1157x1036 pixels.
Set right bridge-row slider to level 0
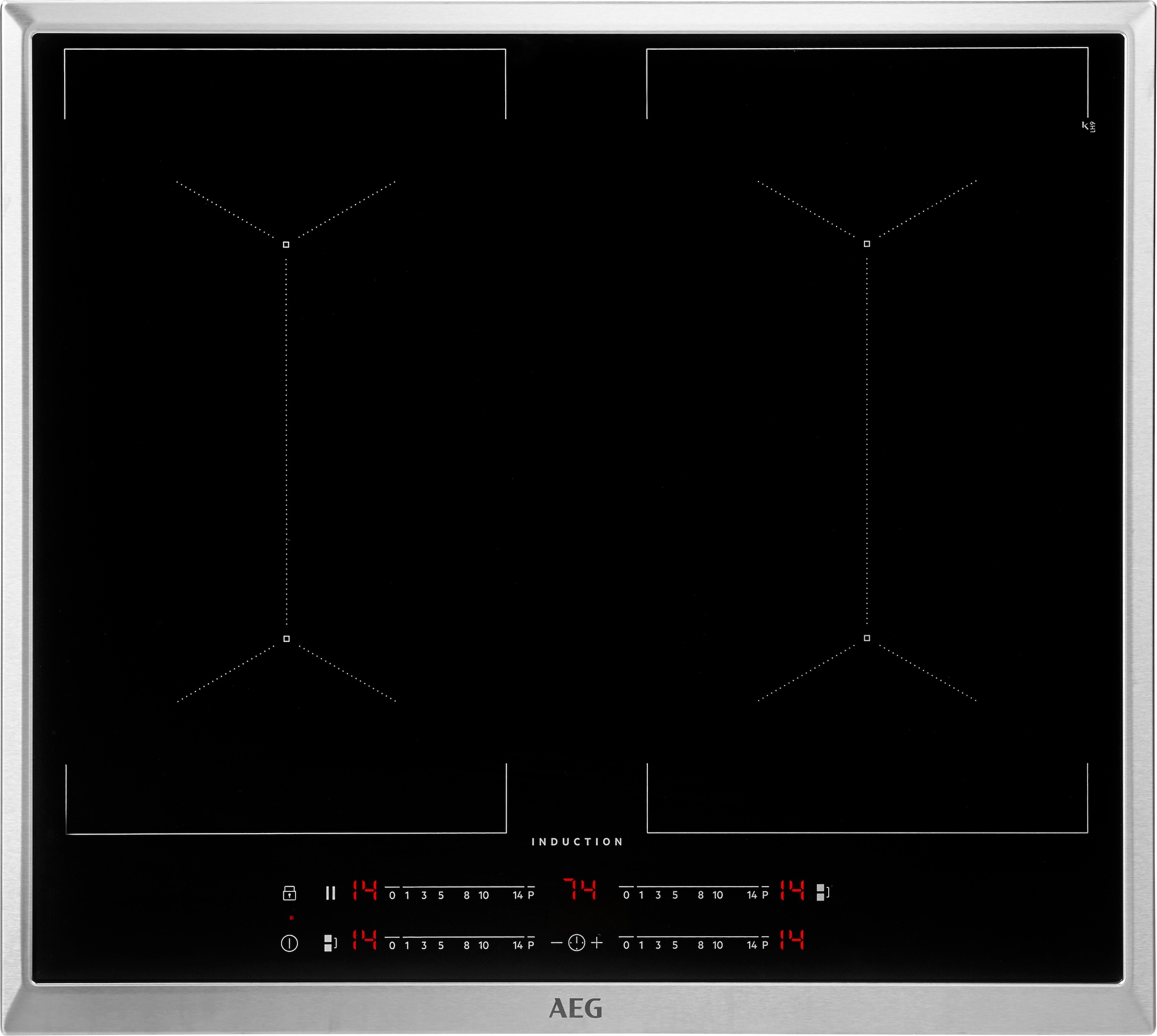pyautogui.click(x=627, y=895)
